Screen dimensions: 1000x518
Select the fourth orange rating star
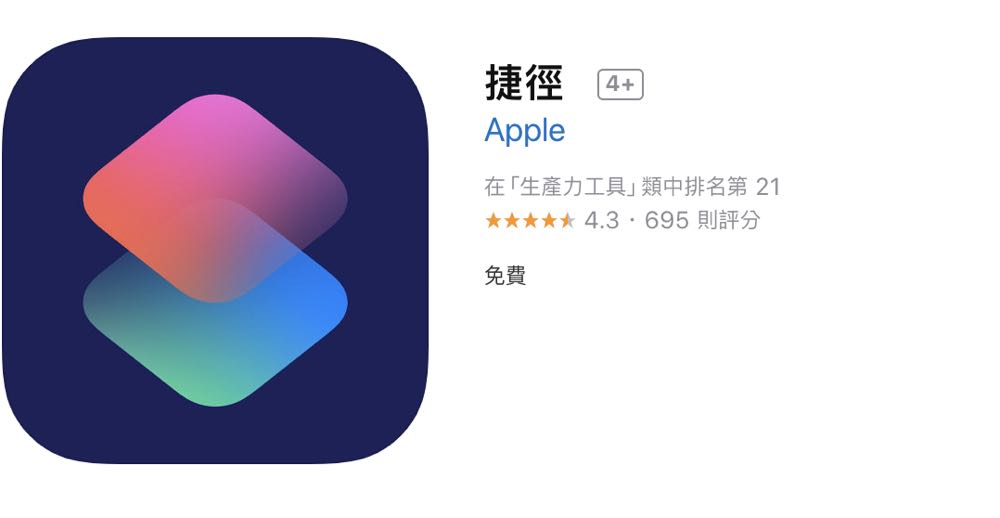(x=548, y=221)
